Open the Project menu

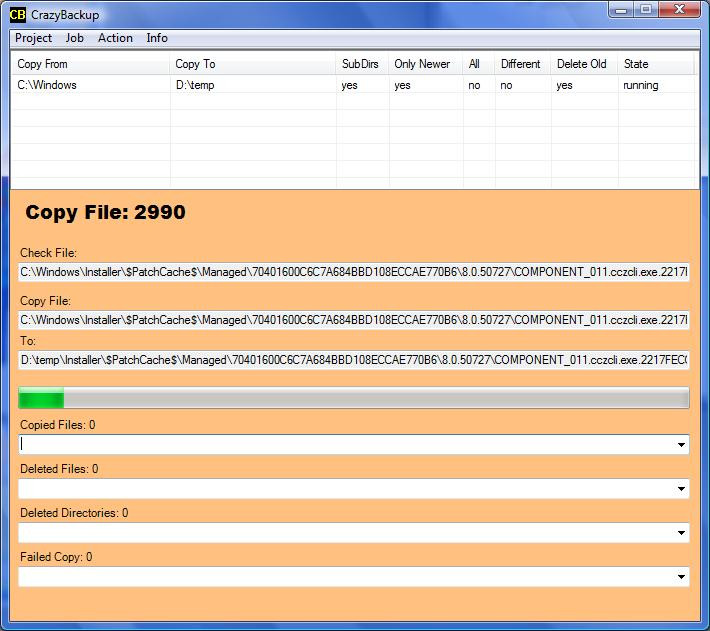[34, 38]
